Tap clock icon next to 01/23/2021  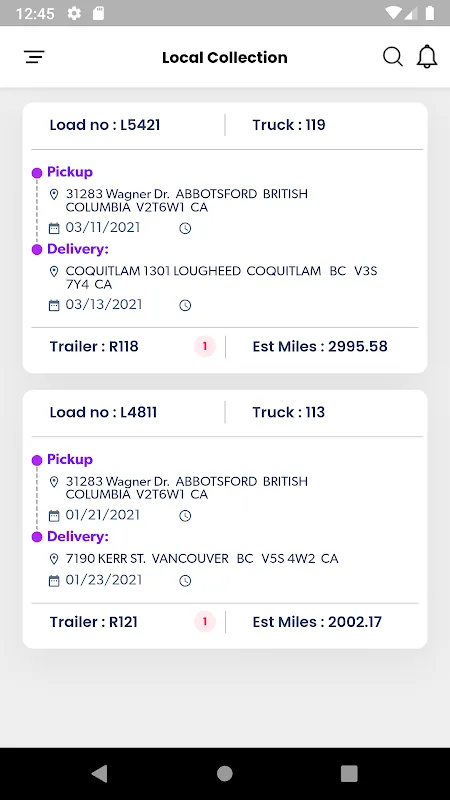(x=185, y=581)
